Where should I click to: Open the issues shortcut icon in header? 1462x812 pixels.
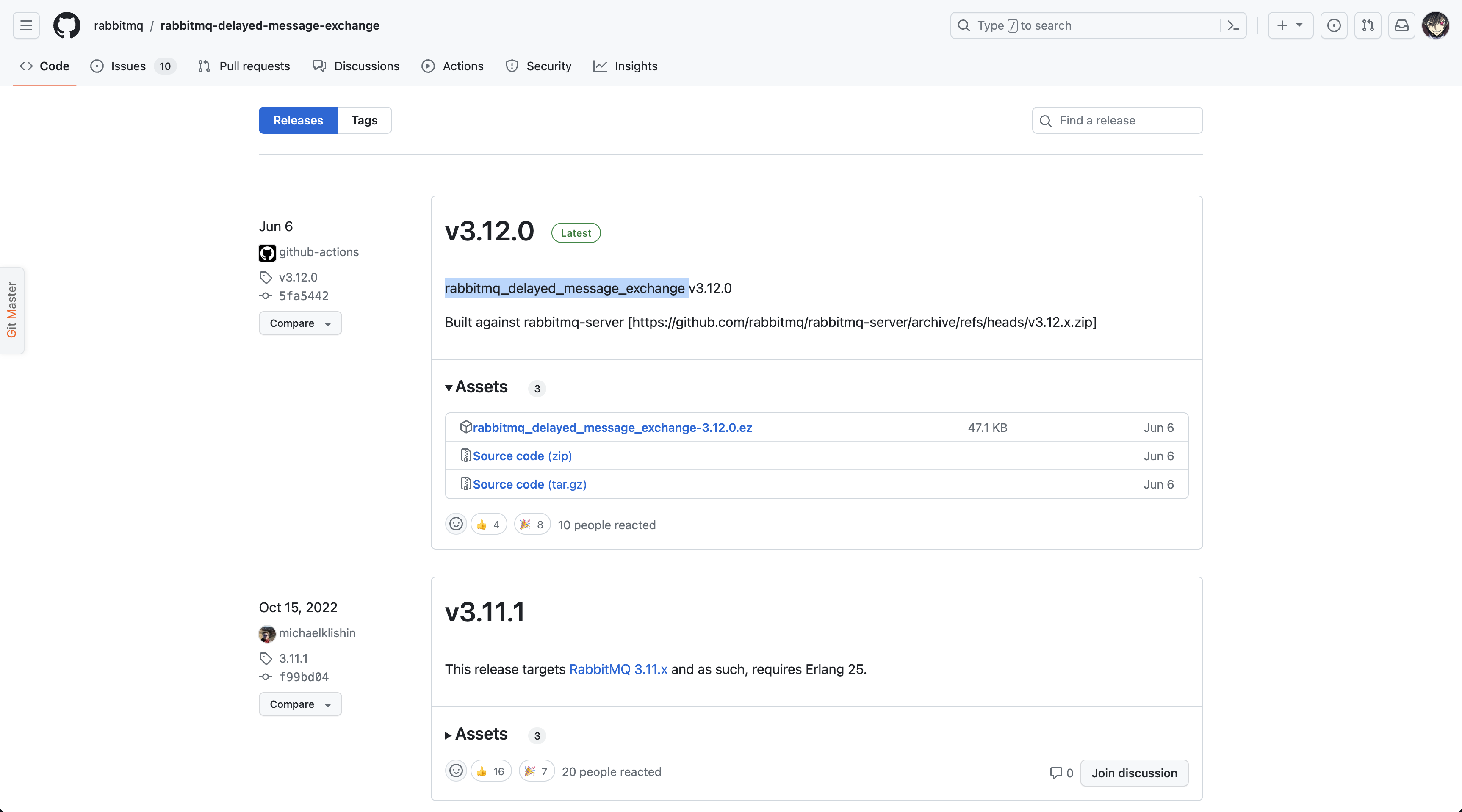(1334, 25)
